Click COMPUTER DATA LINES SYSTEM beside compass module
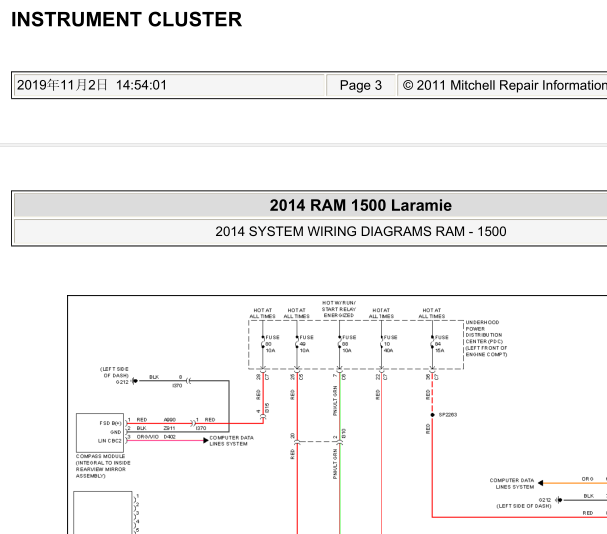This screenshot has width=607, height=534. [231, 441]
